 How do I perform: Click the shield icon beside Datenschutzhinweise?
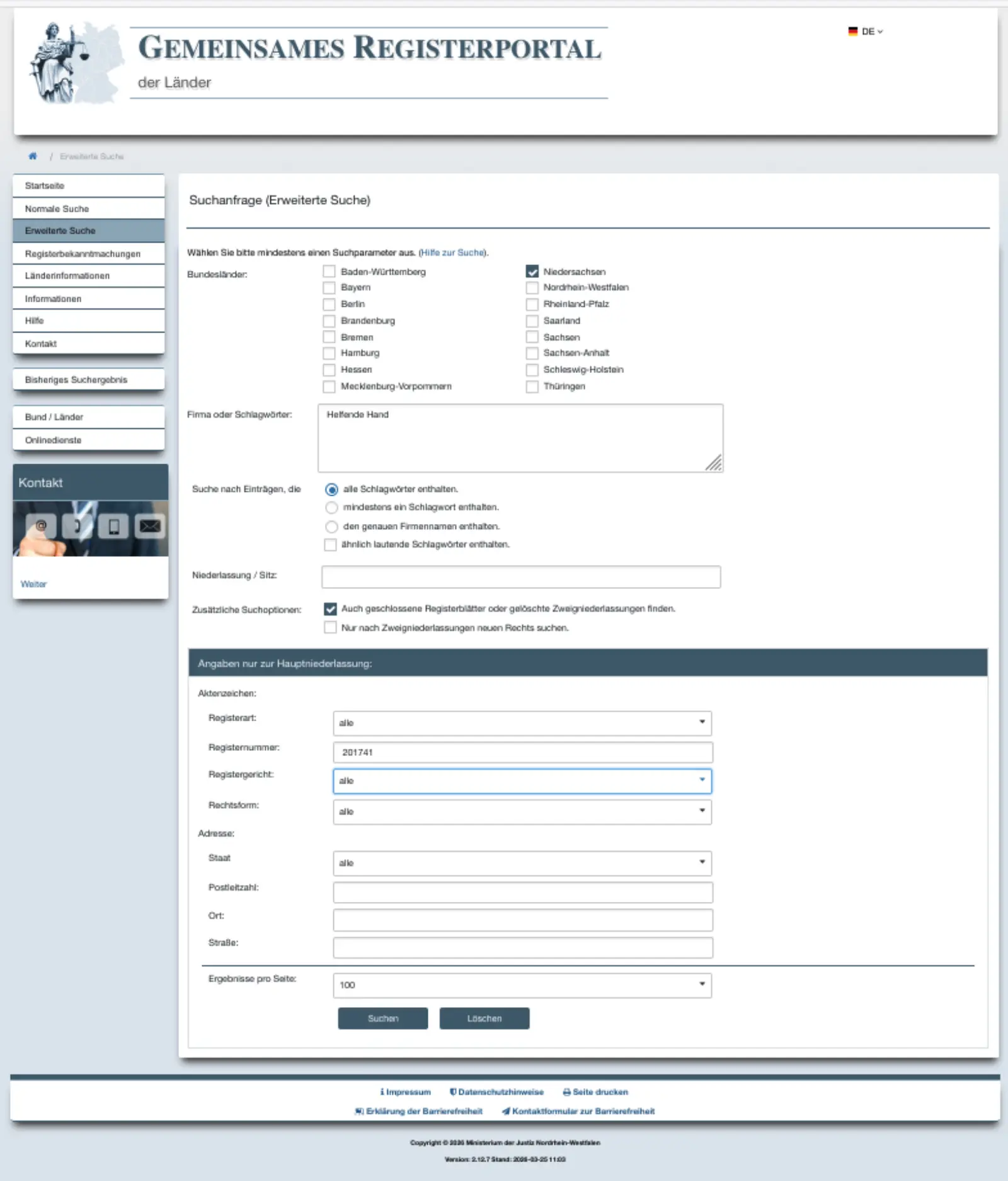pyautogui.click(x=453, y=1092)
